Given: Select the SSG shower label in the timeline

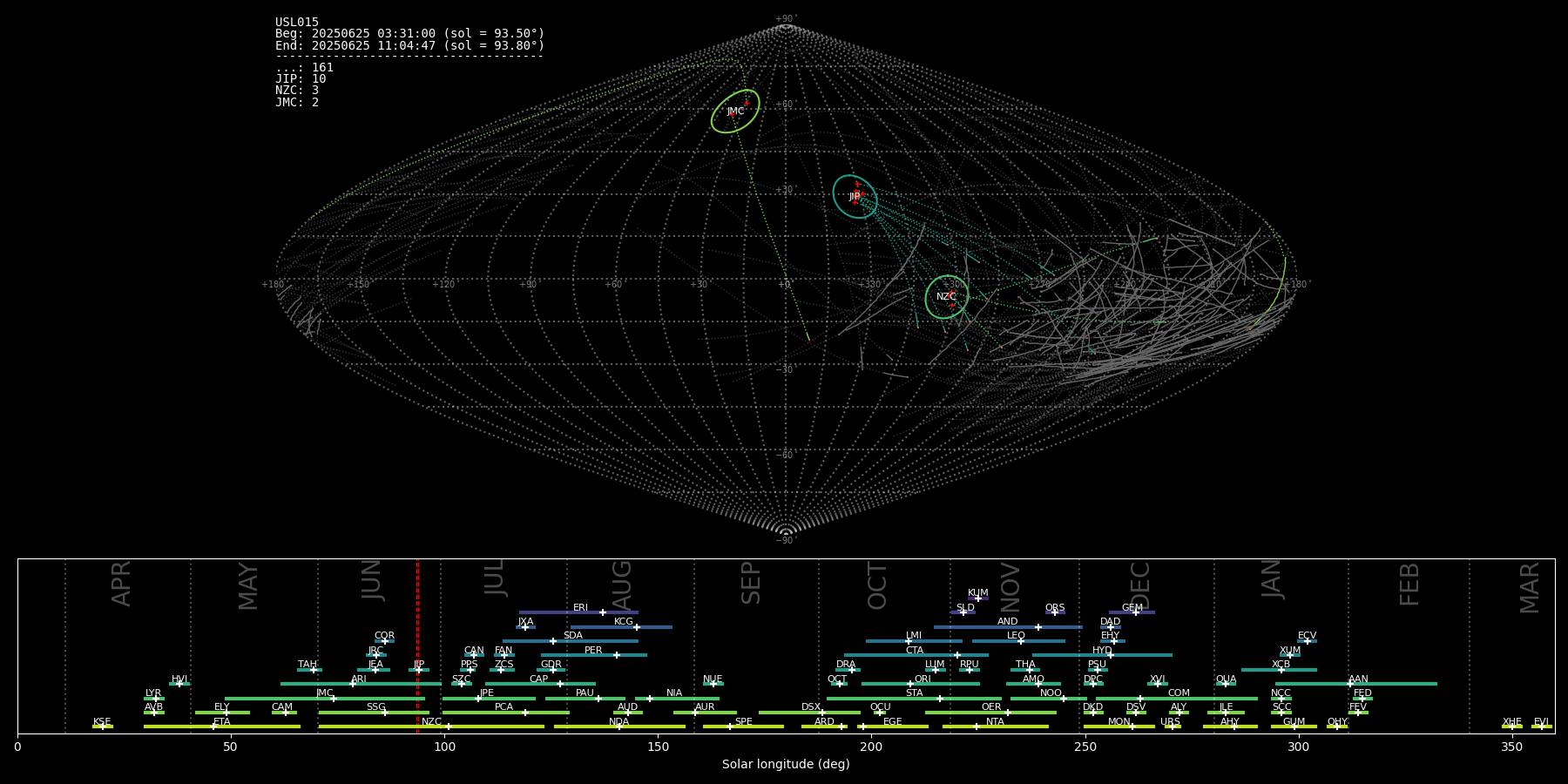Looking at the screenshot, I should click(375, 707).
